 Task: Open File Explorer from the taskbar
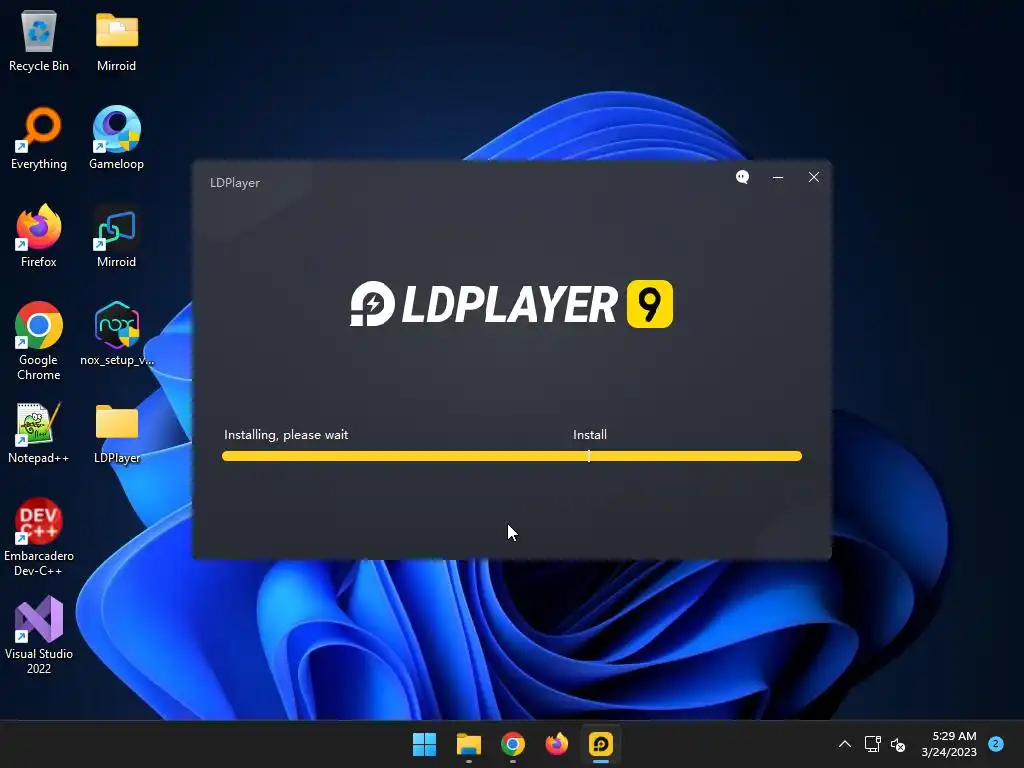(x=469, y=744)
